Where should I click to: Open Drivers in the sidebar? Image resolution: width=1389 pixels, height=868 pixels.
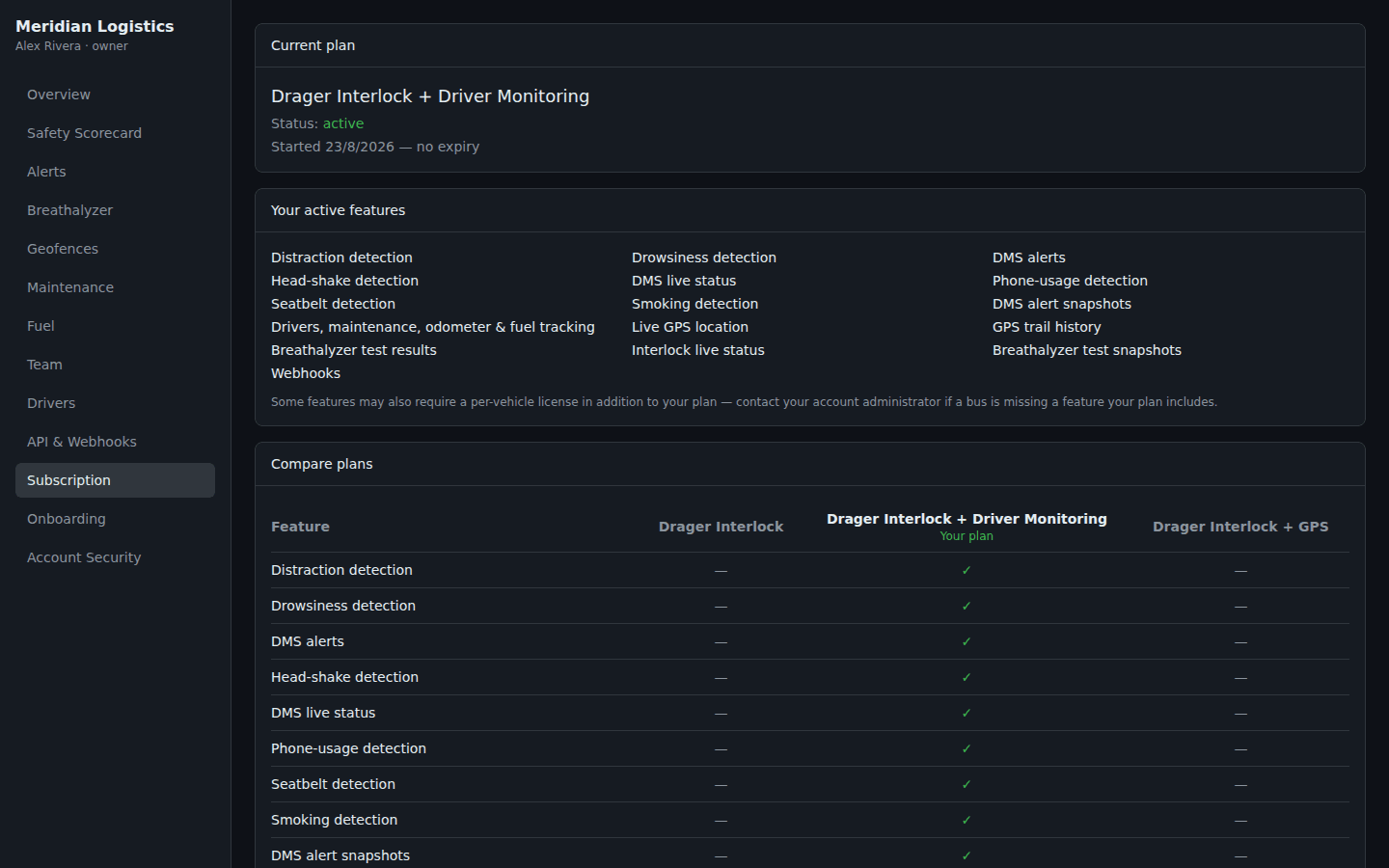tap(115, 403)
